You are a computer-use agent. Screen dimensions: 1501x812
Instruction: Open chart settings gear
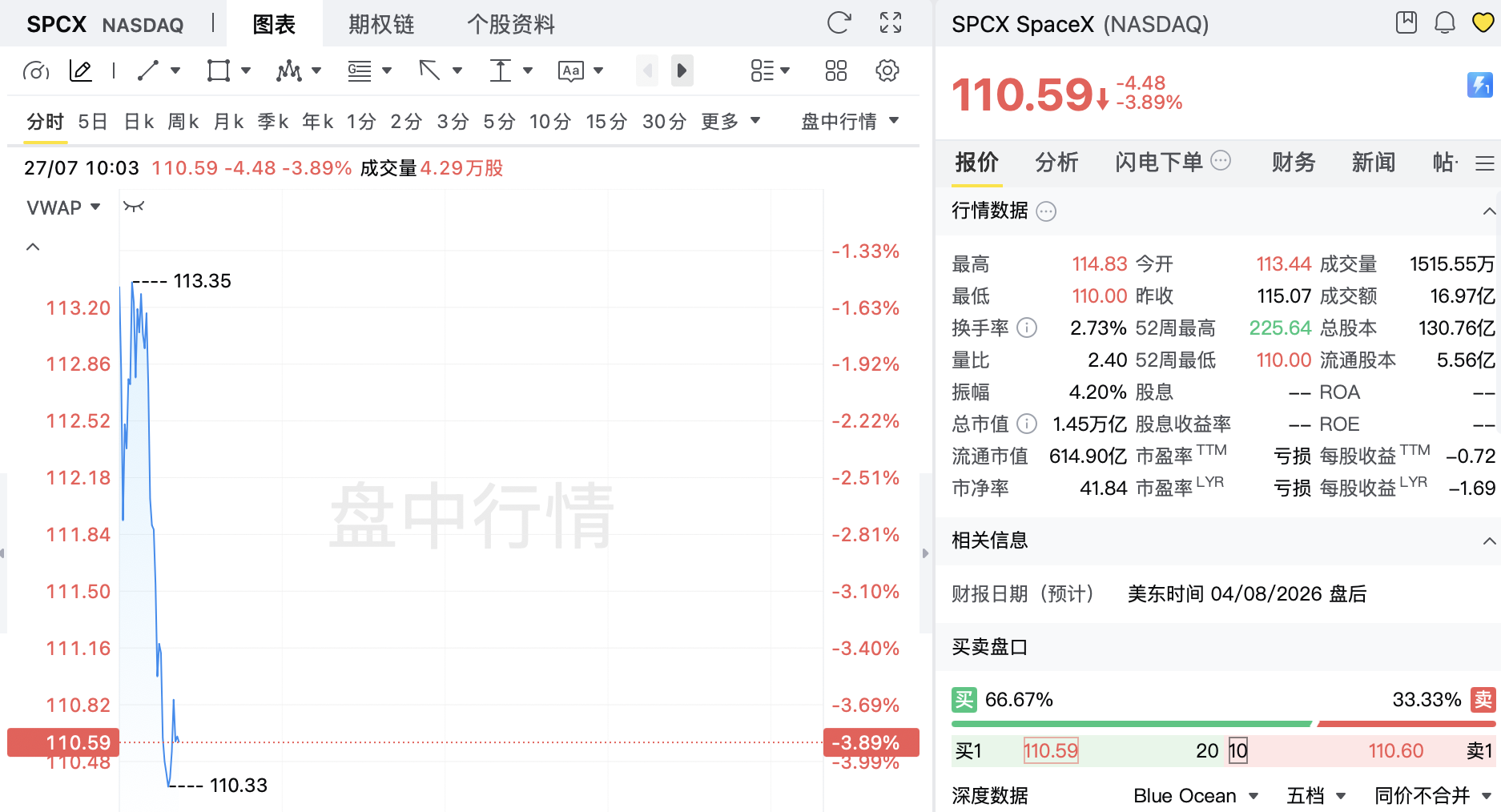click(887, 70)
